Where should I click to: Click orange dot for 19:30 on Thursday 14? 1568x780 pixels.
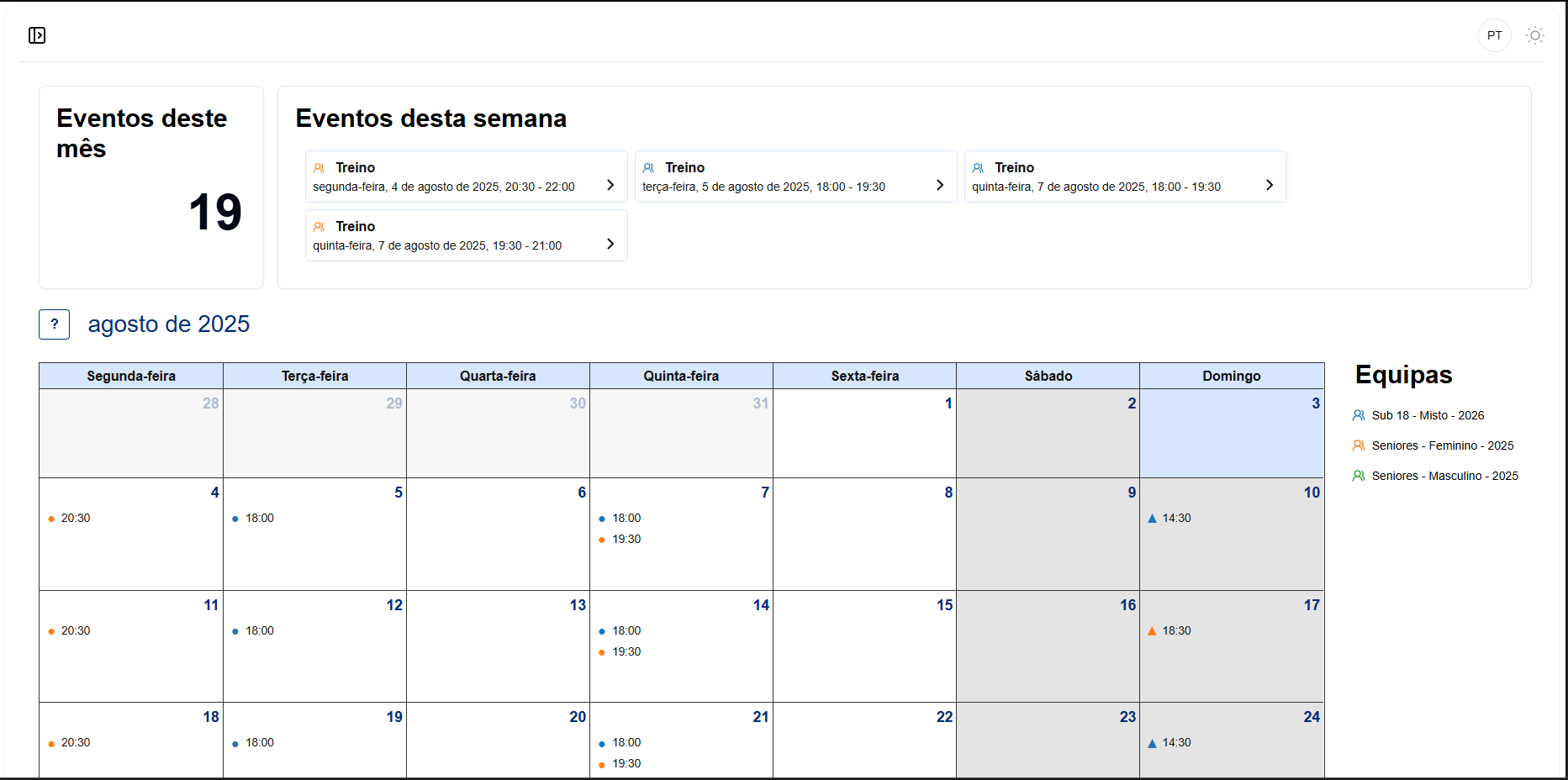(602, 652)
